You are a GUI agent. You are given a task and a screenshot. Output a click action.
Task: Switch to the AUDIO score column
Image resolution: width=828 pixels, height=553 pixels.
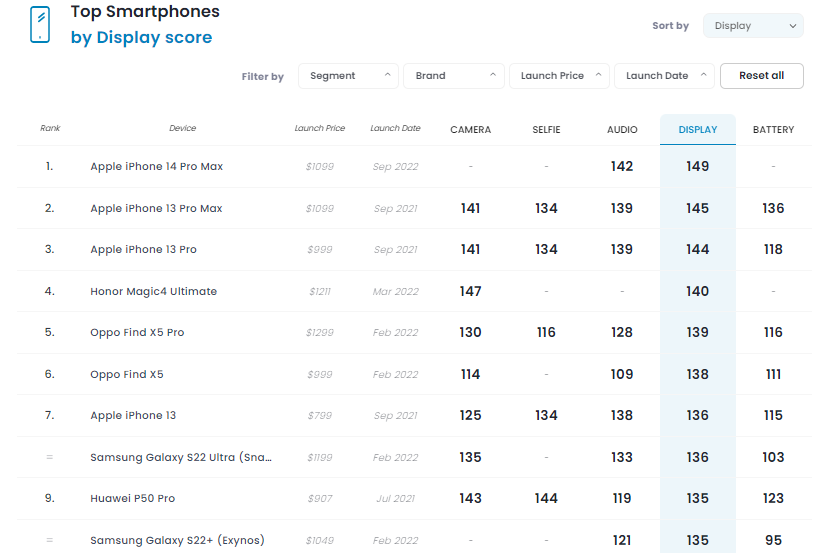point(622,130)
